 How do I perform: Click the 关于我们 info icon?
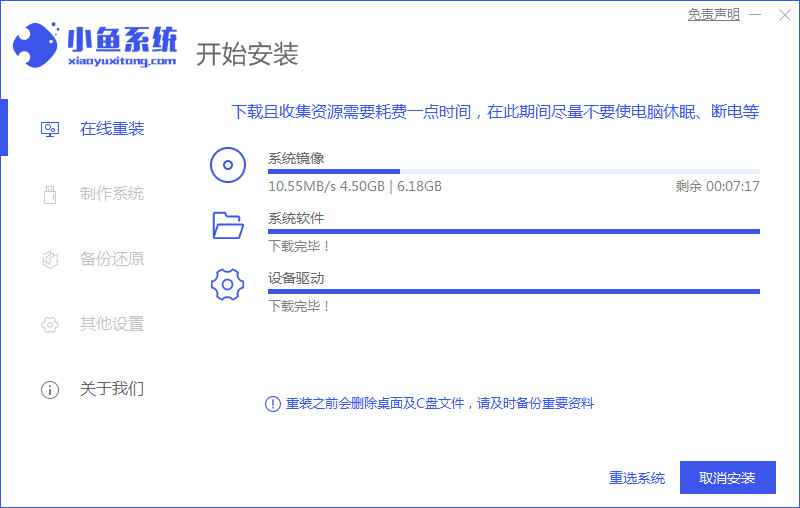(50, 389)
